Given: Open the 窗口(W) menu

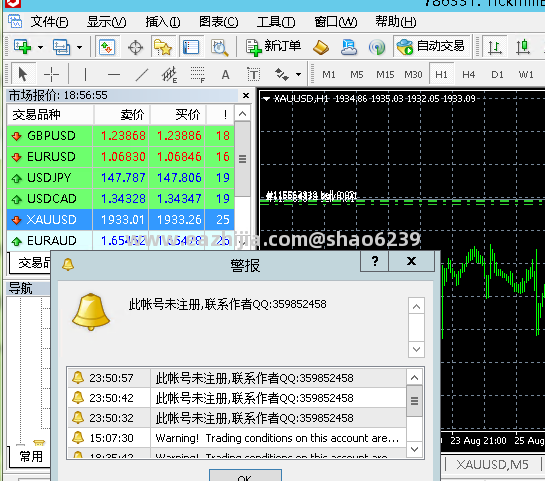Looking at the screenshot, I should (x=335, y=22).
